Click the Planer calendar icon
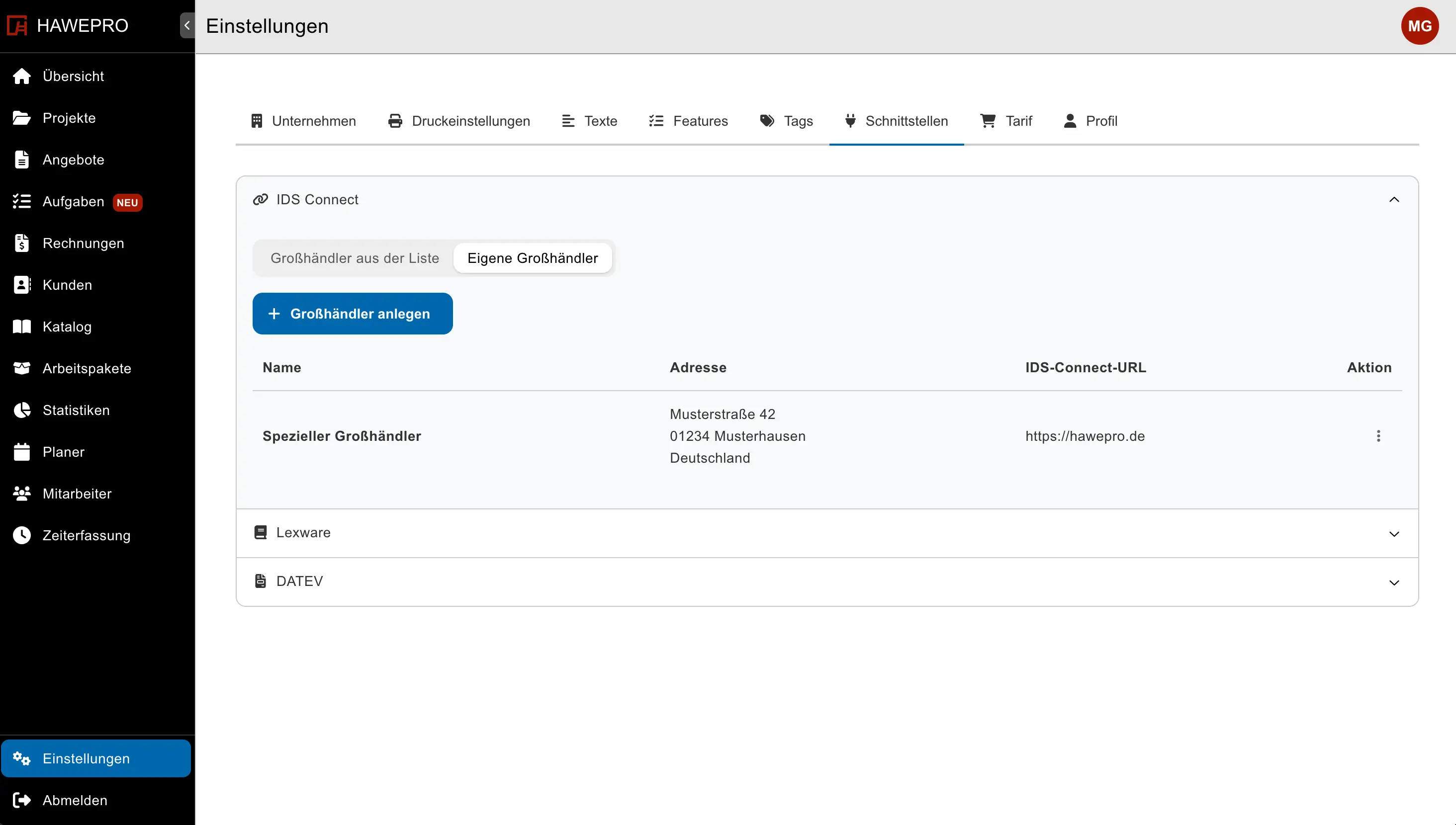This screenshot has height=825, width=1456. 21,452
